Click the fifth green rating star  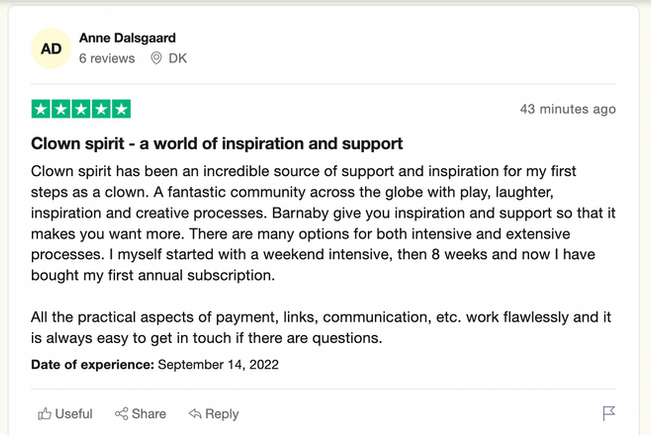point(121,109)
